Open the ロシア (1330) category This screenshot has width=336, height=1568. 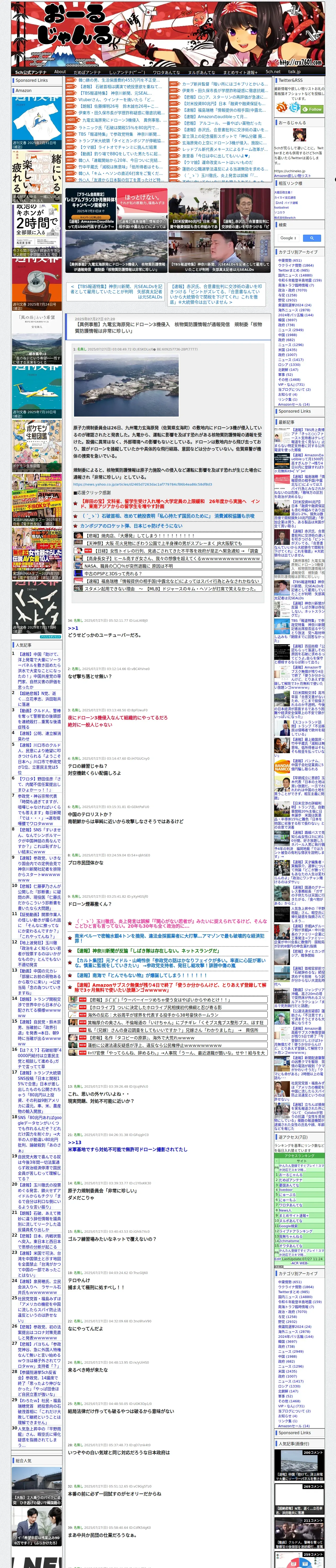pos(289,365)
